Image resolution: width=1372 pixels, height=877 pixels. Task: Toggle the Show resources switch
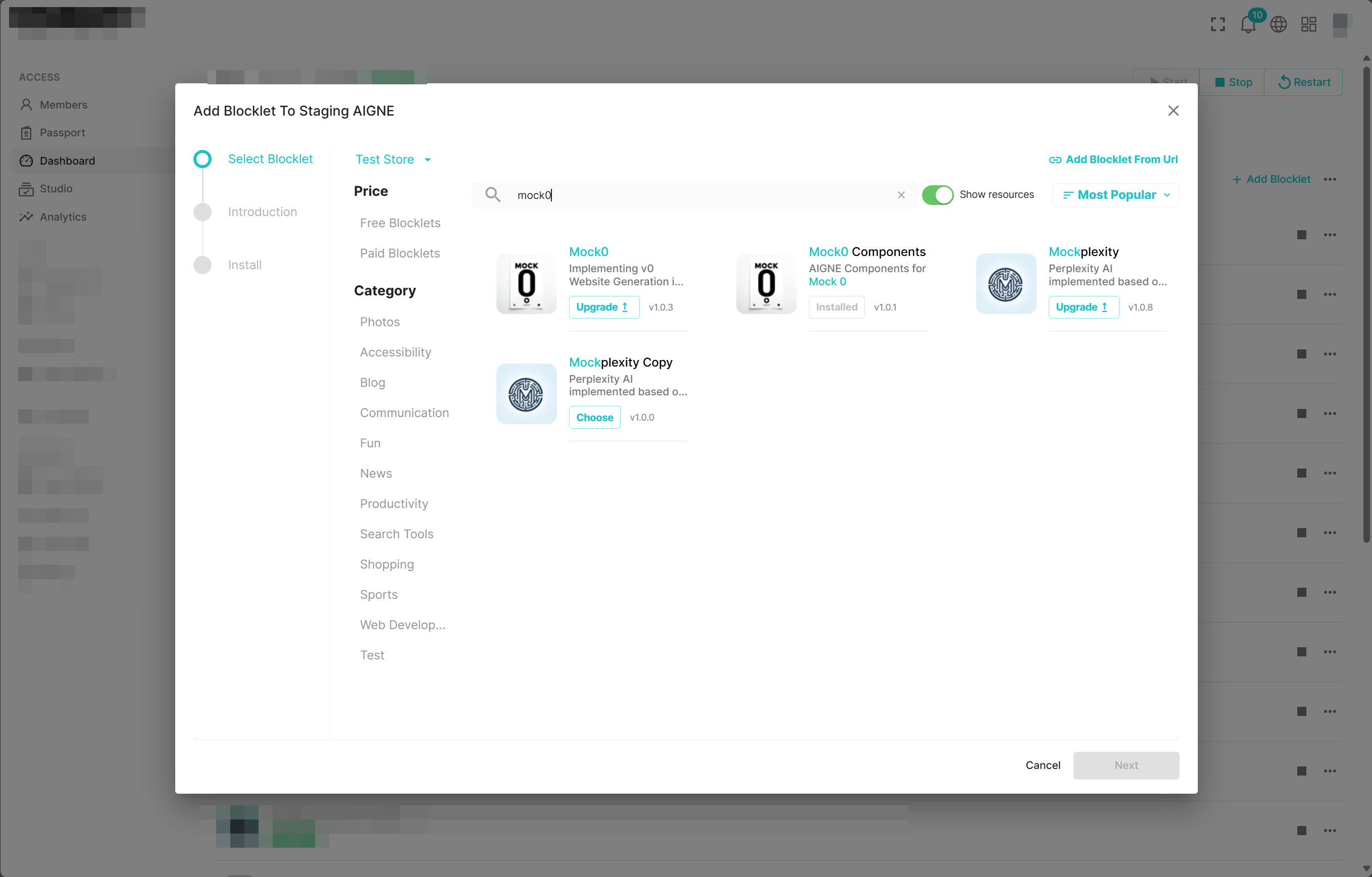937,195
